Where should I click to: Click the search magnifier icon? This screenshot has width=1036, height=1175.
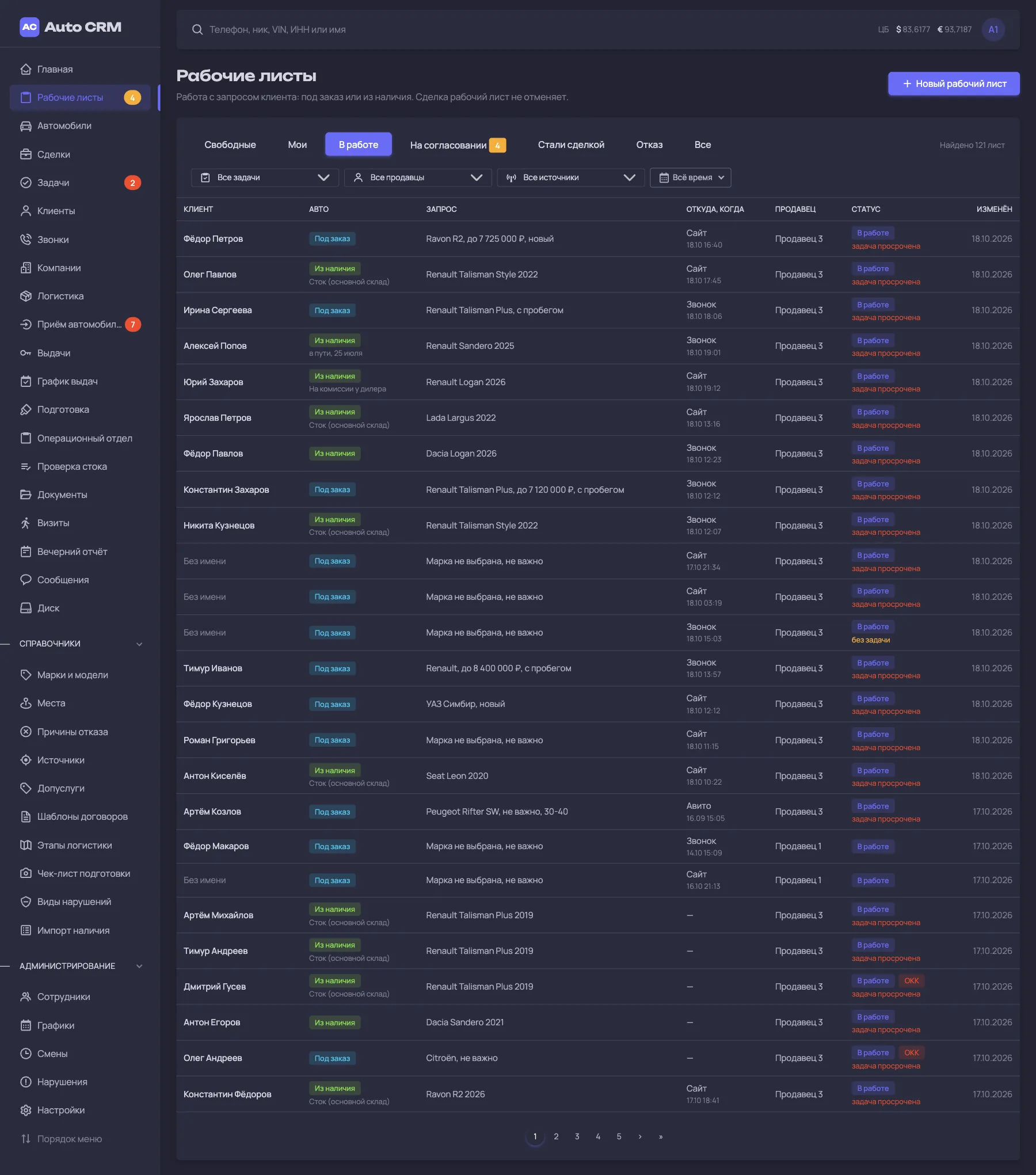[x=197, y=29]
